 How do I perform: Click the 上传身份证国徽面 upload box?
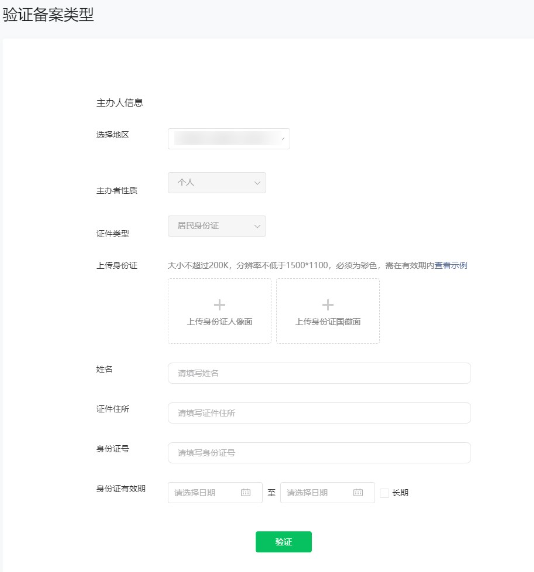pyautogui.click(x=328, y=311)
